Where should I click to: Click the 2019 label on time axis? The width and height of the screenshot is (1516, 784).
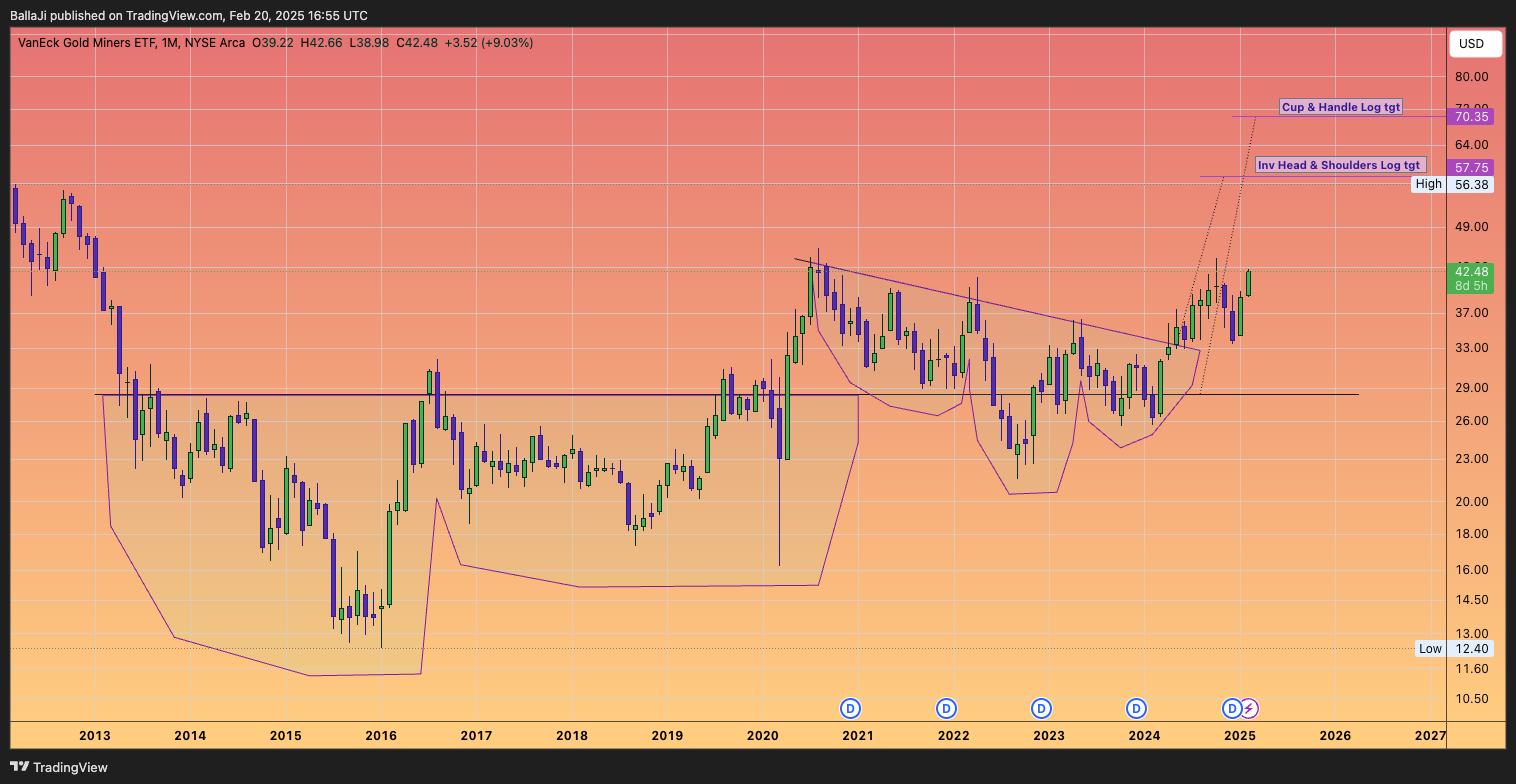click(667, 736)
